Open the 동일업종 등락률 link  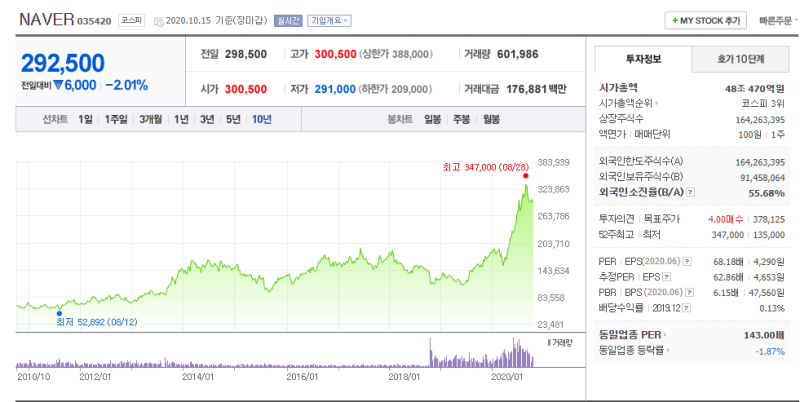632,350
